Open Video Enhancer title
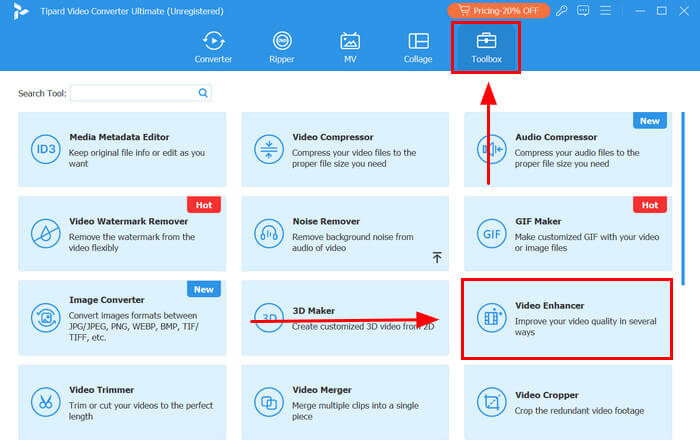 pyautogui.click(x=549, y=306)
